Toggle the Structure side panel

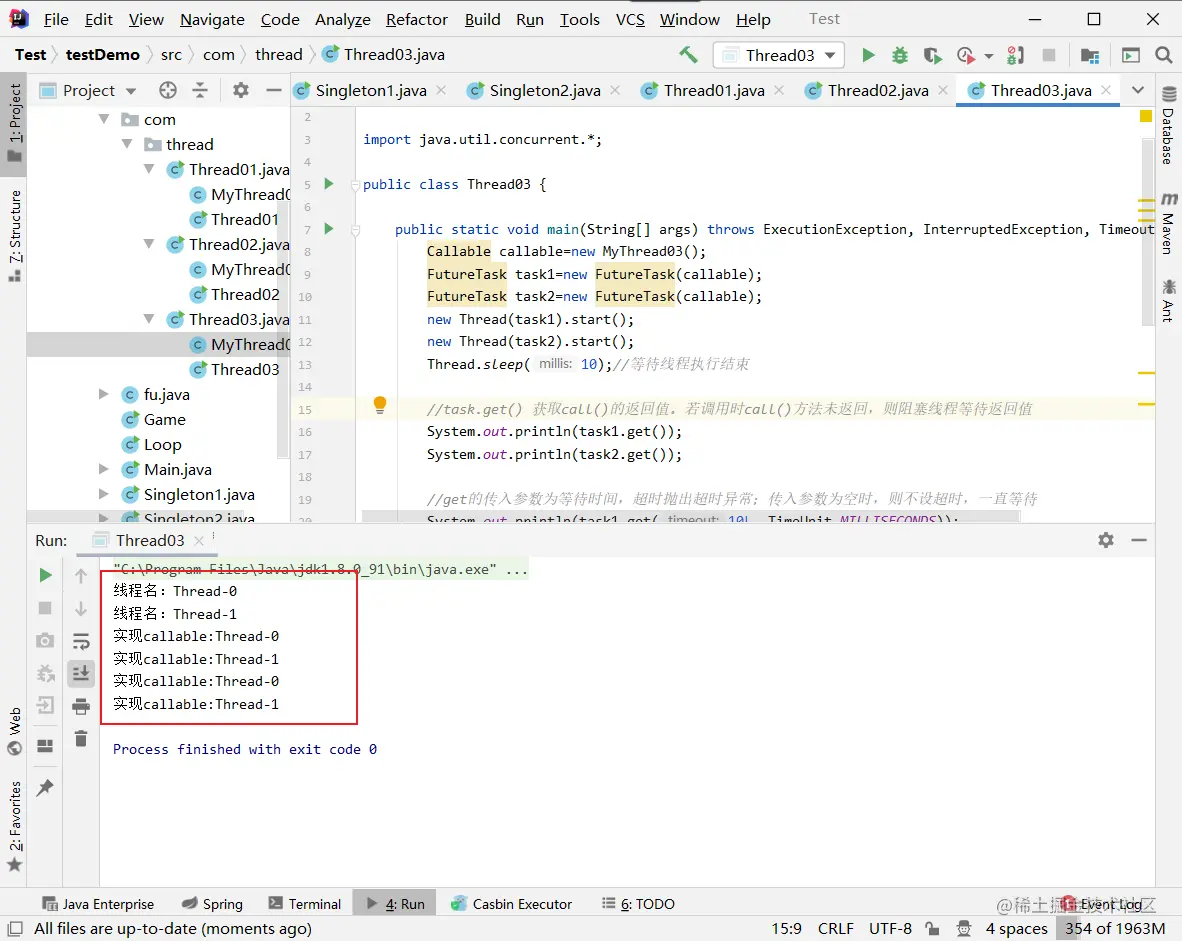14,236
